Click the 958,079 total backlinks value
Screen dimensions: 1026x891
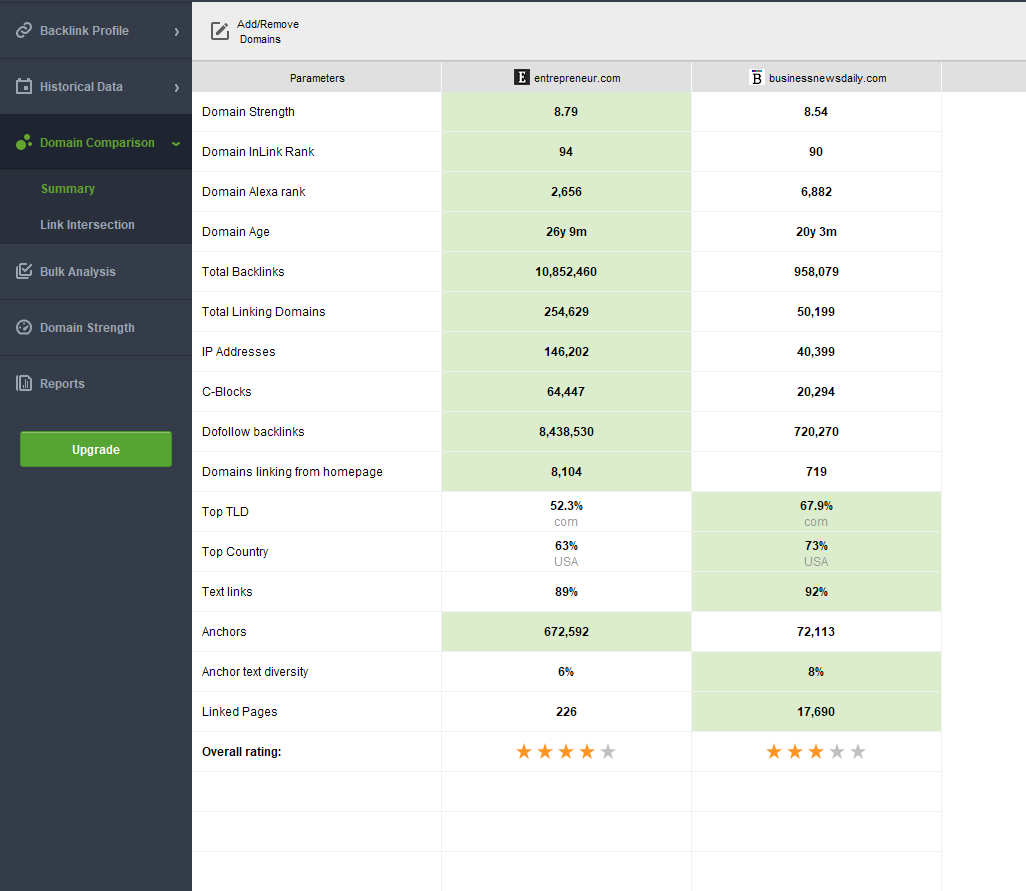pyautogui.click(x=816, y=271)
